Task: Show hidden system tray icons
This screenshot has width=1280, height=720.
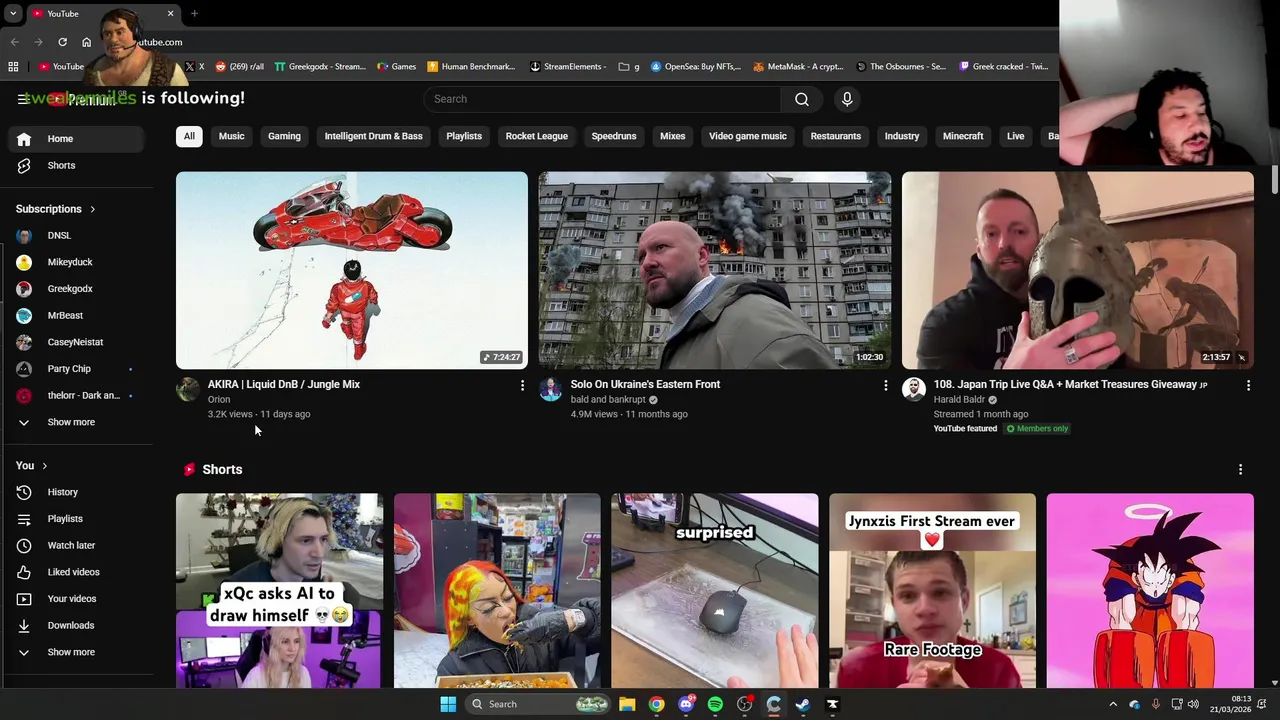Action: tap(1113, 704)
